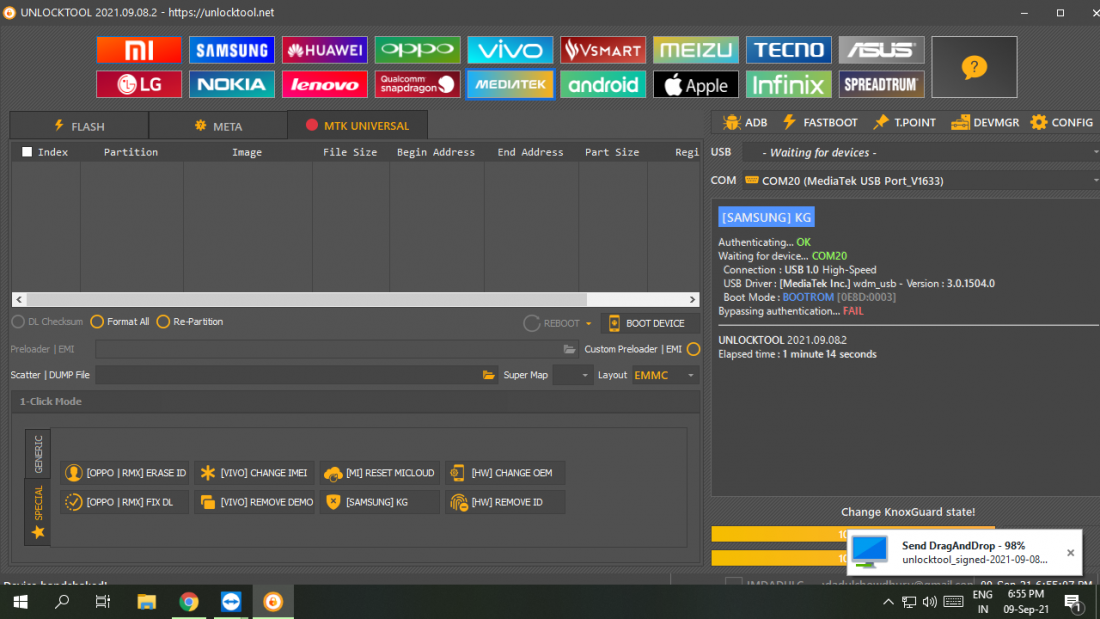Open the Nokia brand section
Image resolution: width=1100 pixels, height=619 pixels.
point(232,84)
